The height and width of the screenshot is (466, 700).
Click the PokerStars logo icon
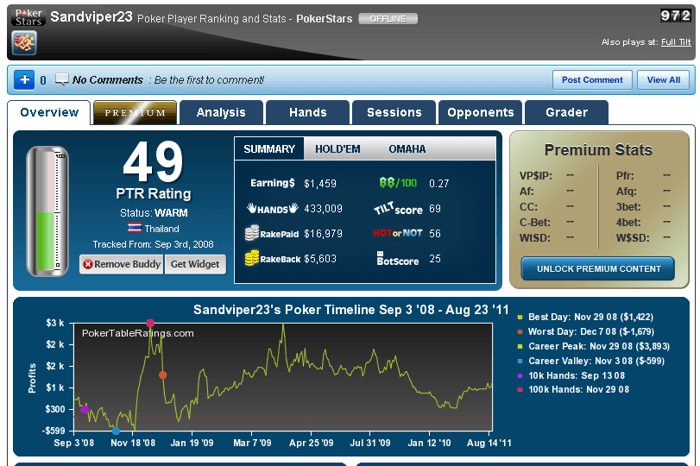pyautogui.click(x=28, y=17)
